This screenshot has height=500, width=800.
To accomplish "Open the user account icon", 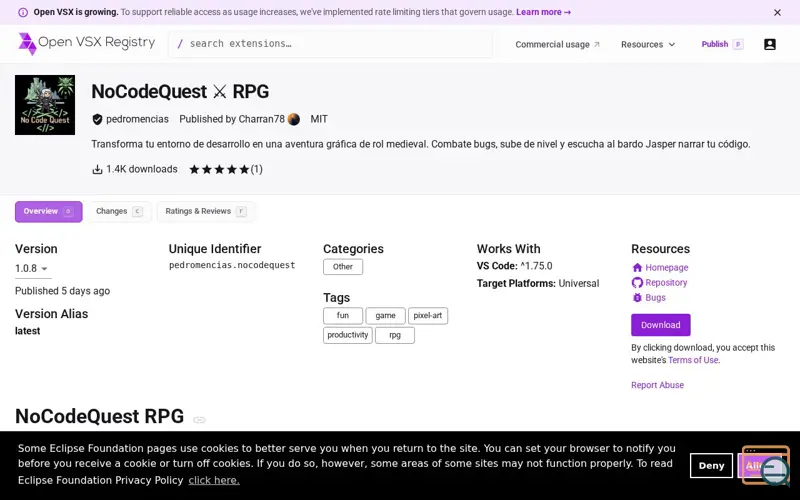I will [770, 44].
